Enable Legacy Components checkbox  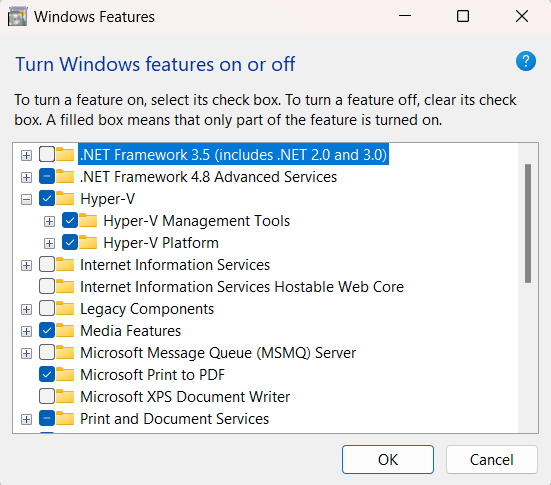pyautogui.click(x=47, y=309)
